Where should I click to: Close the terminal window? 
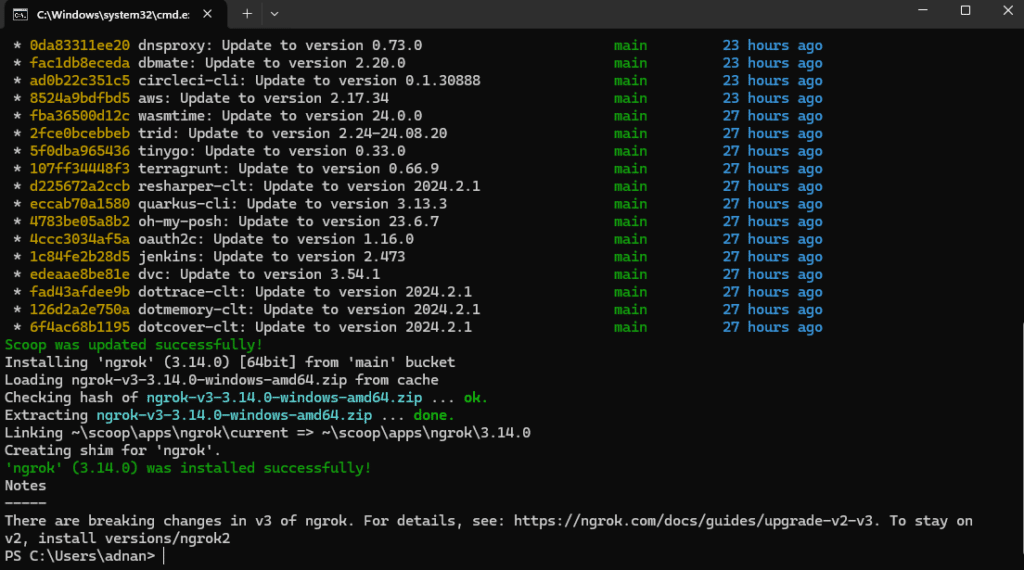[x=1008, y=10]
